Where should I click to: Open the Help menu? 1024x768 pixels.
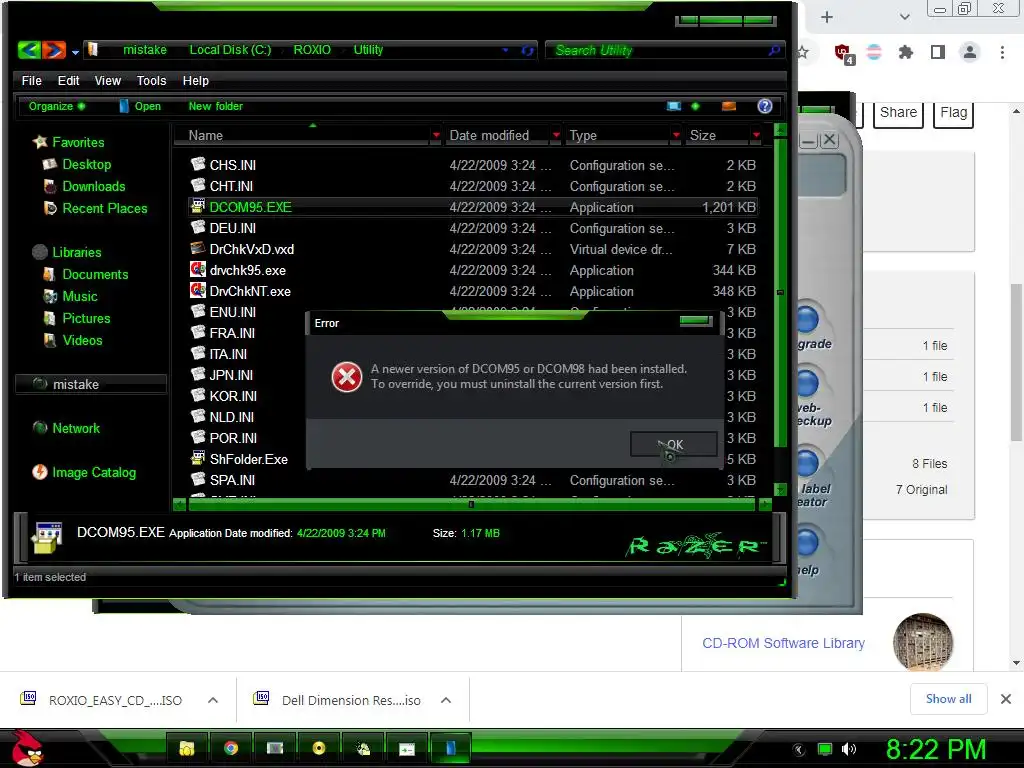point(195,80)
